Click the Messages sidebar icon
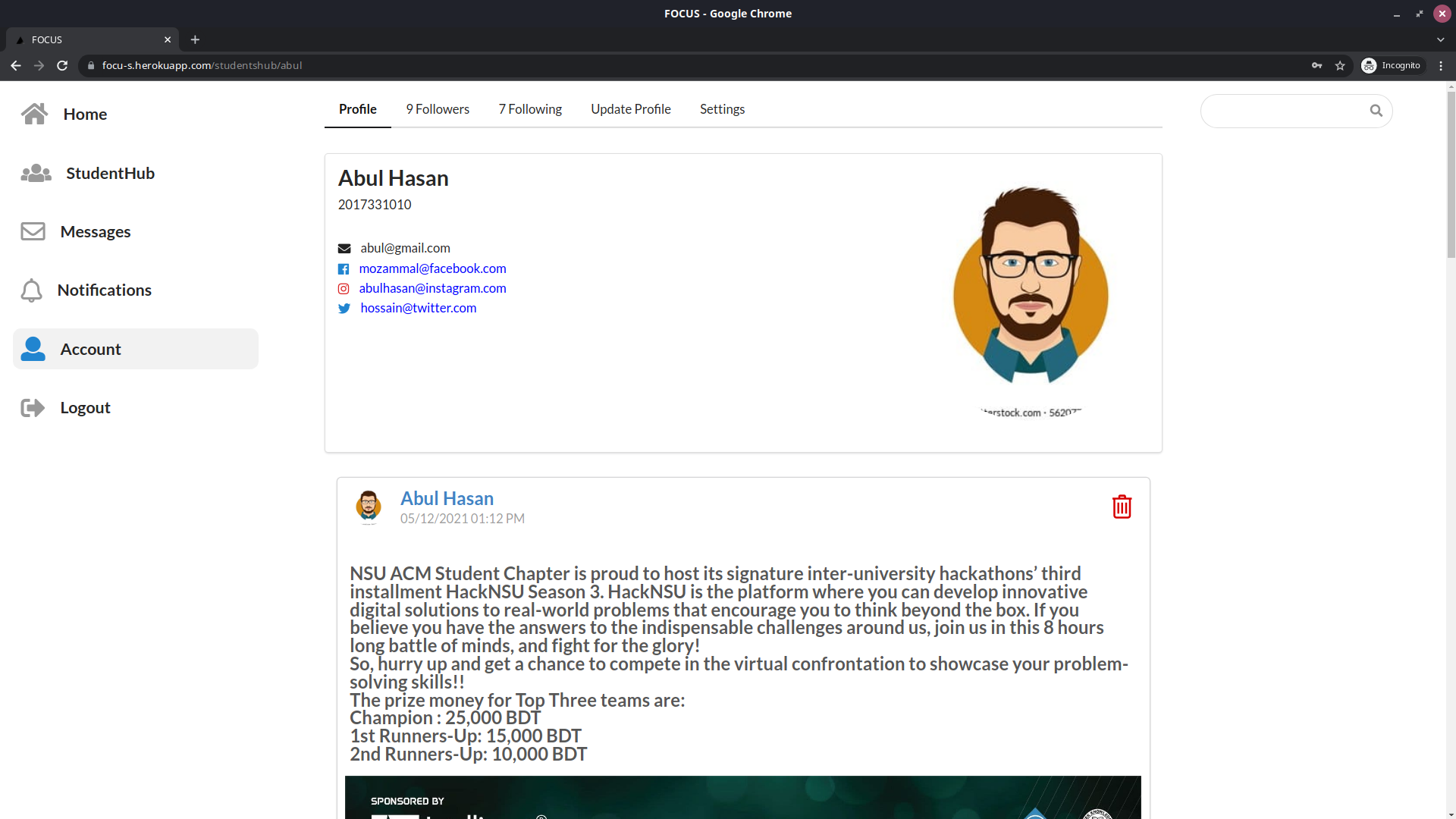This screenshot has width=1456, height=819. [x=35, y=230]
